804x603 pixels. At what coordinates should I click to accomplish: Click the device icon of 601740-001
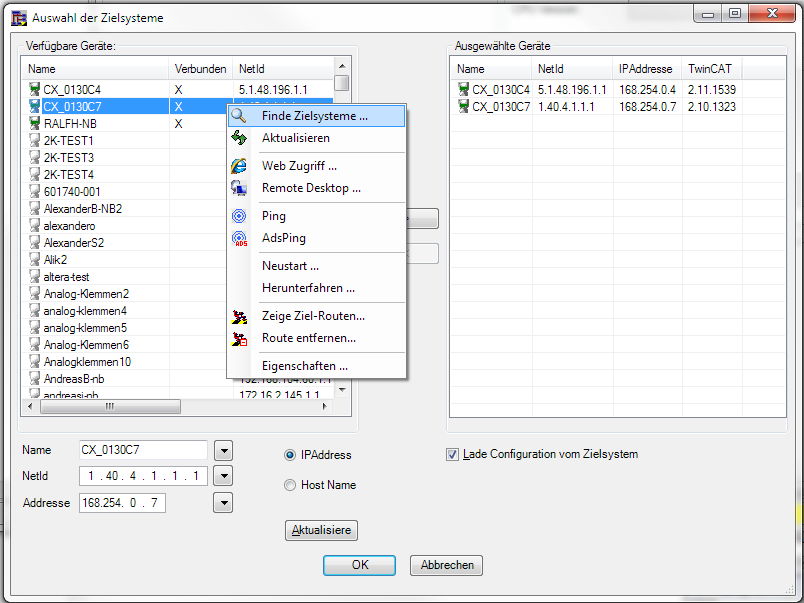[34, 191]
